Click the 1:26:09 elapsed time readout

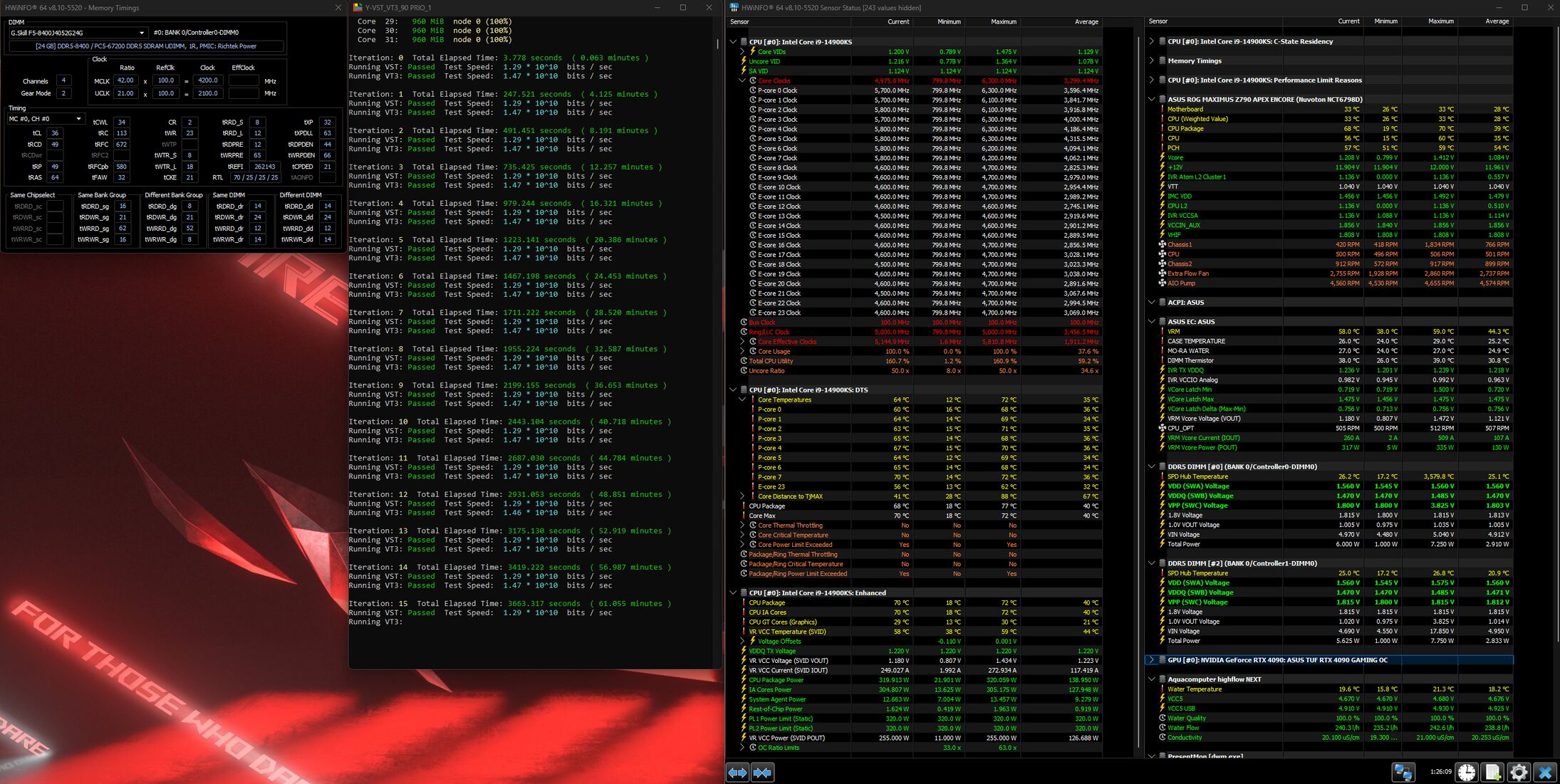(x=1440, y=771)
